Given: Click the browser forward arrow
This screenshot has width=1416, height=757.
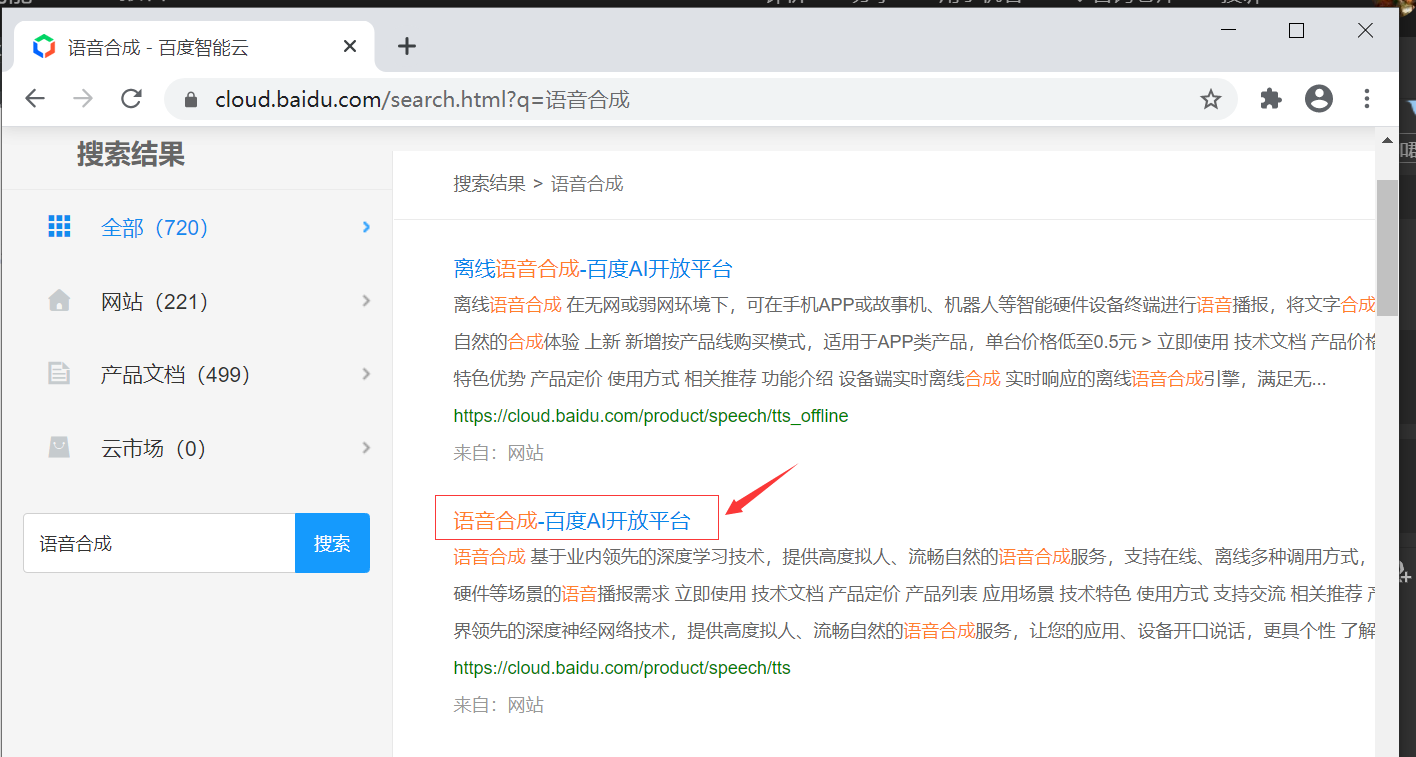Looking at the screenshot, I should (x=83, y=98).
